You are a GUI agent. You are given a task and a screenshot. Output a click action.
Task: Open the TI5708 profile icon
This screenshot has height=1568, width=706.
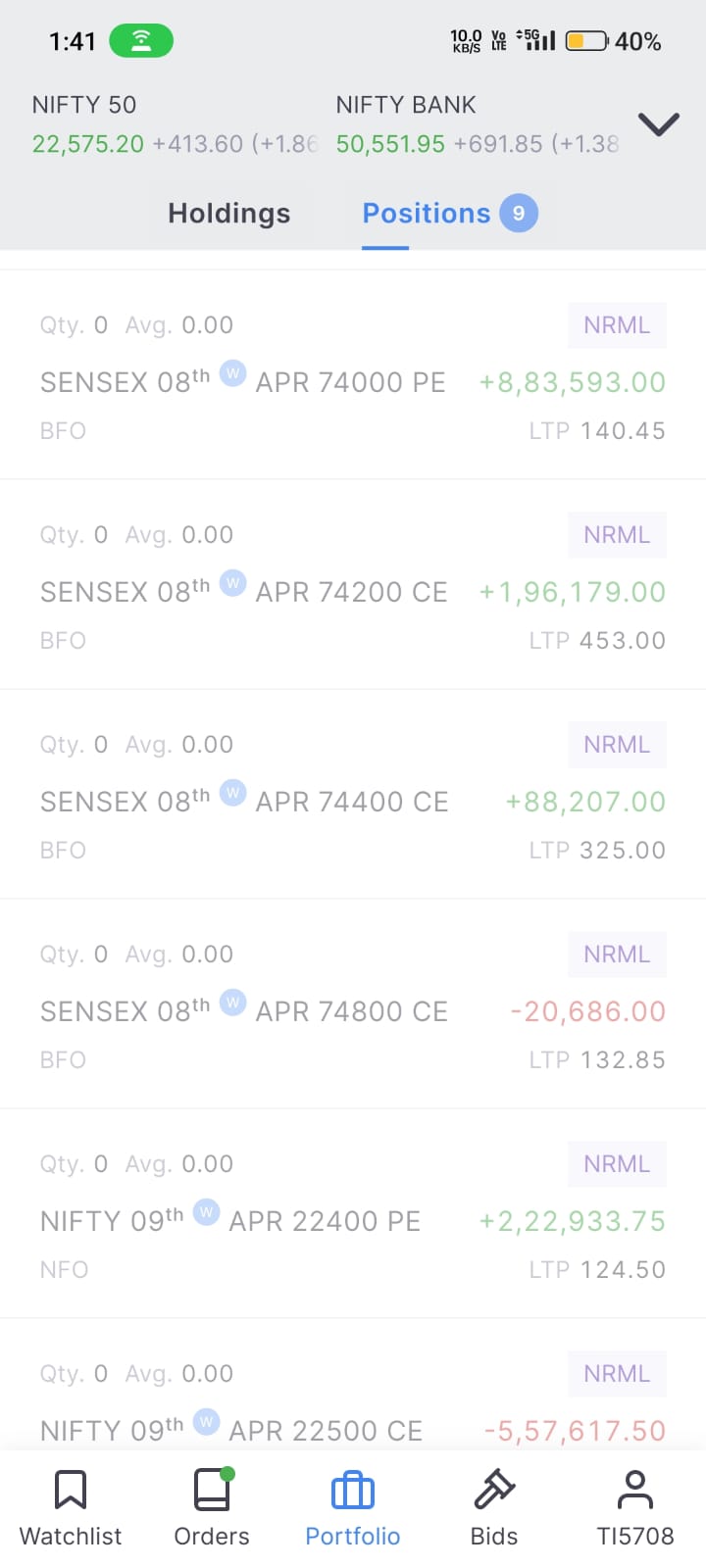pos(635,1491)
